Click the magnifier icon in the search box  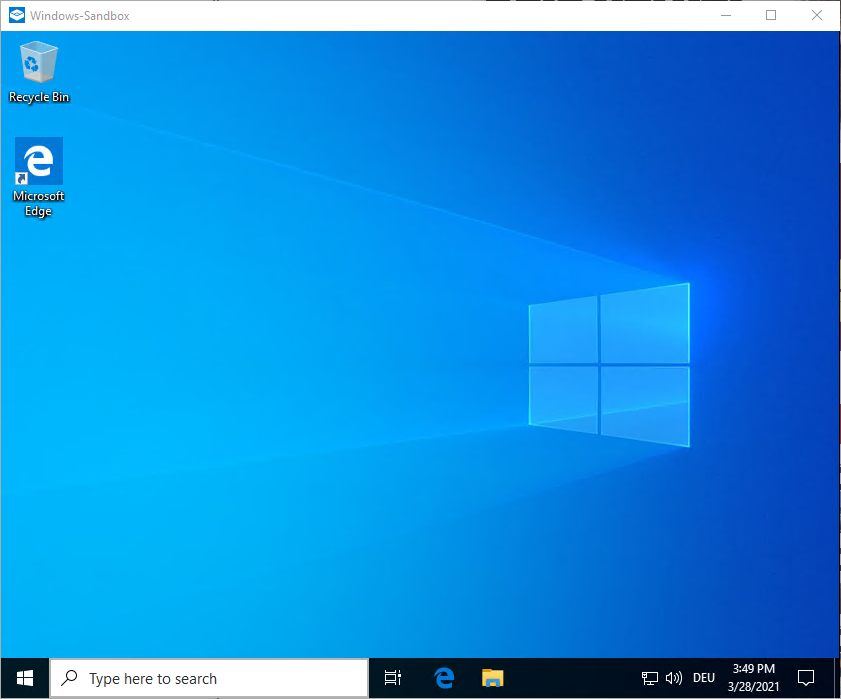click(70, 678)
